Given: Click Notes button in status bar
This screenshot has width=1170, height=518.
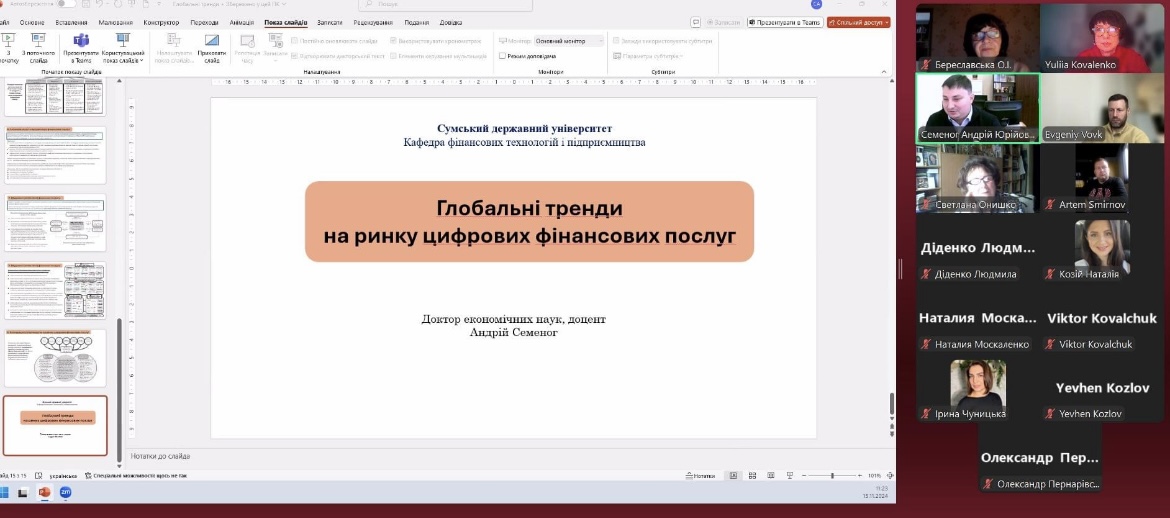Looking at the screenshot, I should click(700, 475).
